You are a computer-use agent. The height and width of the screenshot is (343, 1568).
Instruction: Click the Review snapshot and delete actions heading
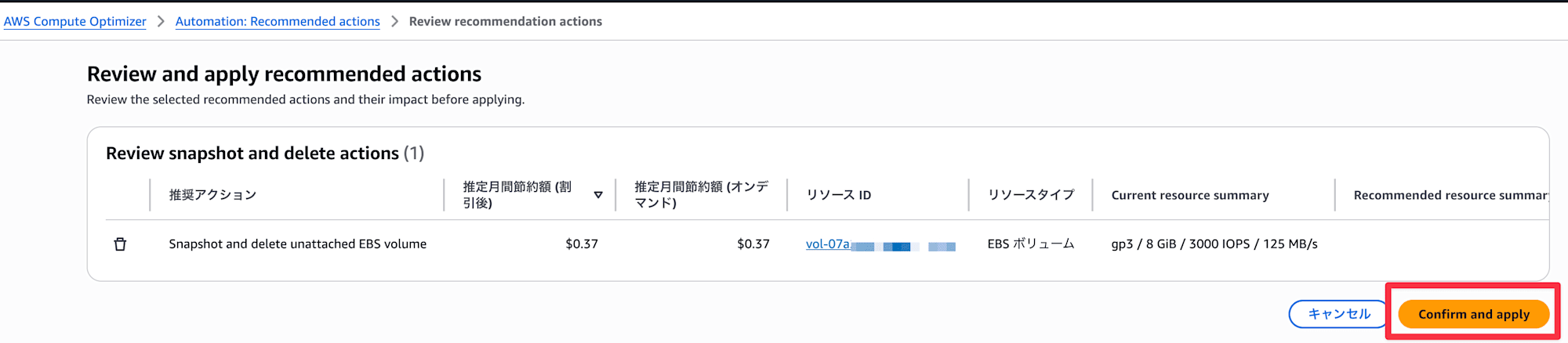(x=252, y=153)
